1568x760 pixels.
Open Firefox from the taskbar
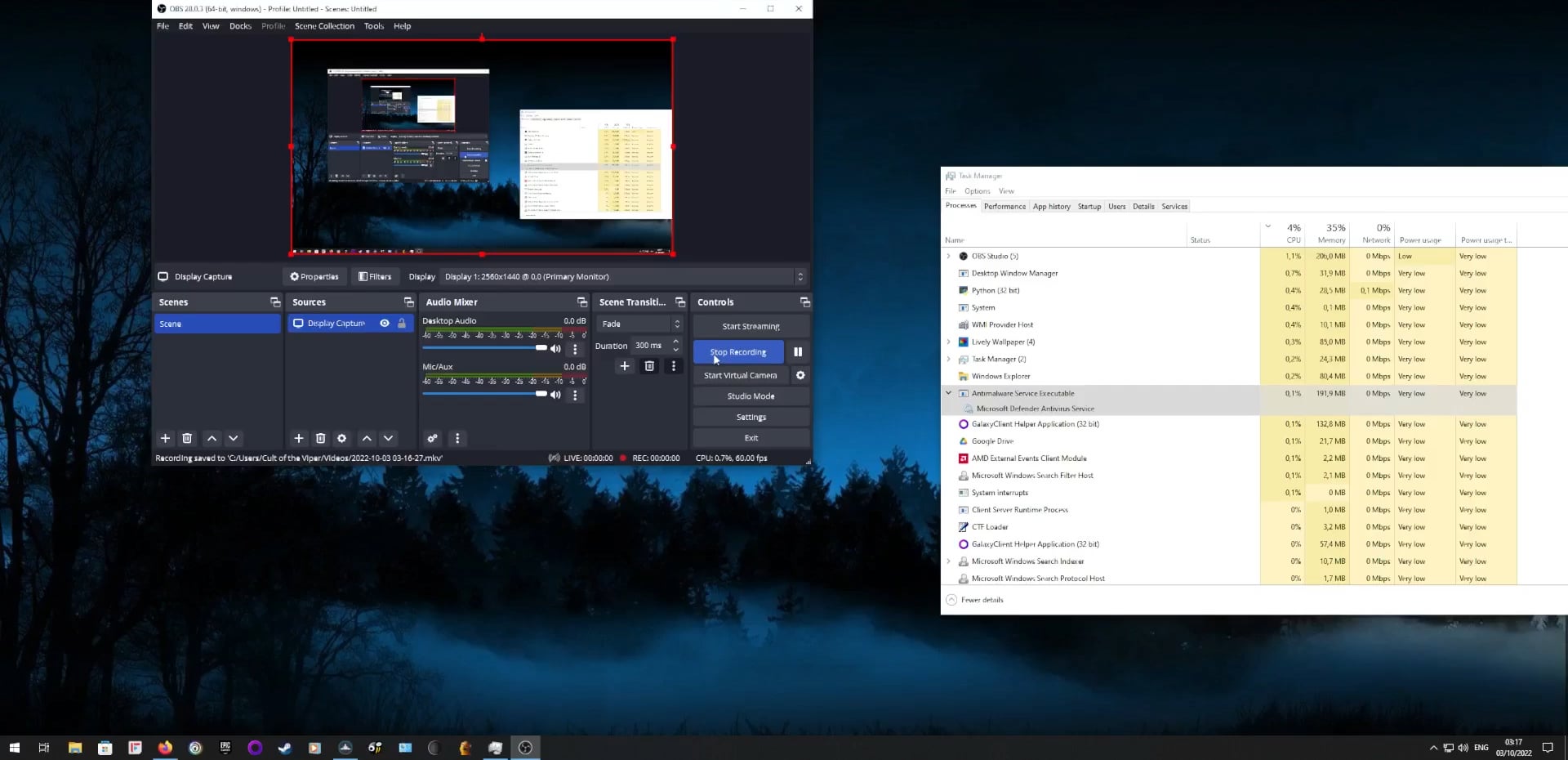[165, 748]
